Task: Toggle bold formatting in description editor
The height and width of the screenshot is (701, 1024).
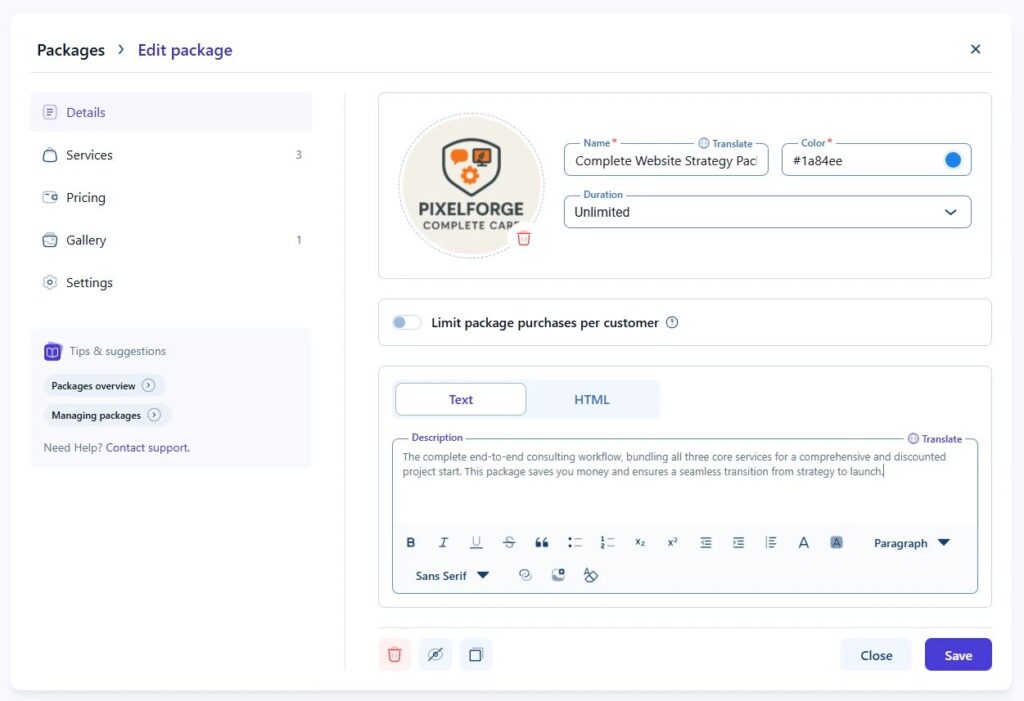Action: pos(411,543)
